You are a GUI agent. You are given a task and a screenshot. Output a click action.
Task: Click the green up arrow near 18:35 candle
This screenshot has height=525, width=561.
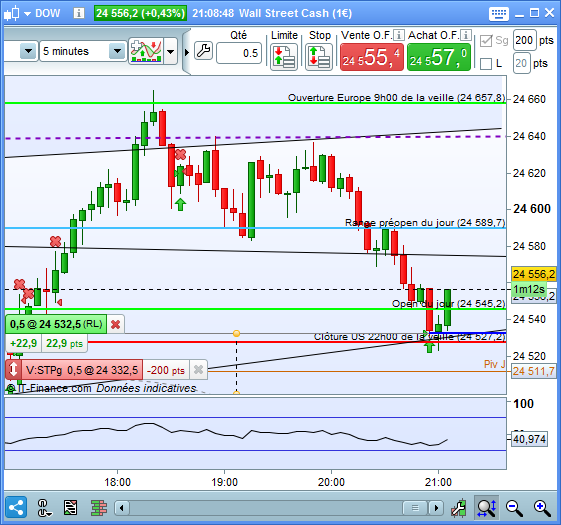pos(180,204)
